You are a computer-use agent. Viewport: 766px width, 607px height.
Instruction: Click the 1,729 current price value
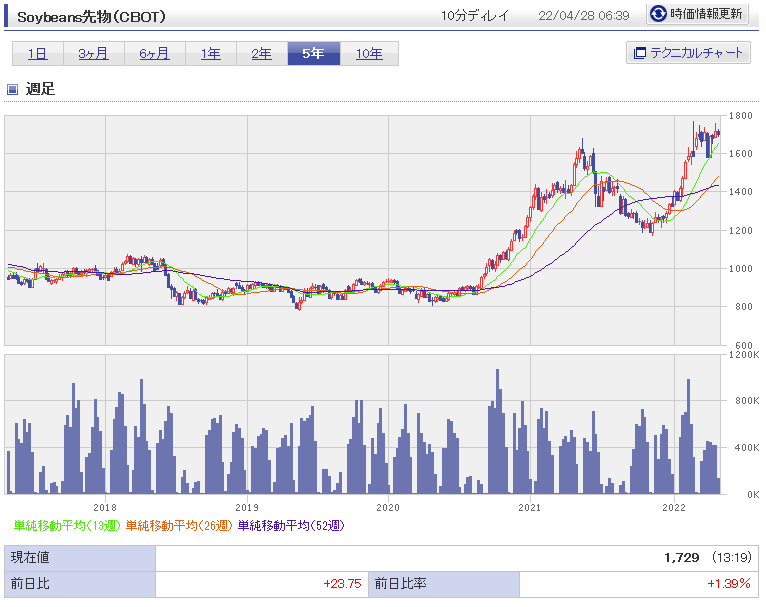pos(681,558)
